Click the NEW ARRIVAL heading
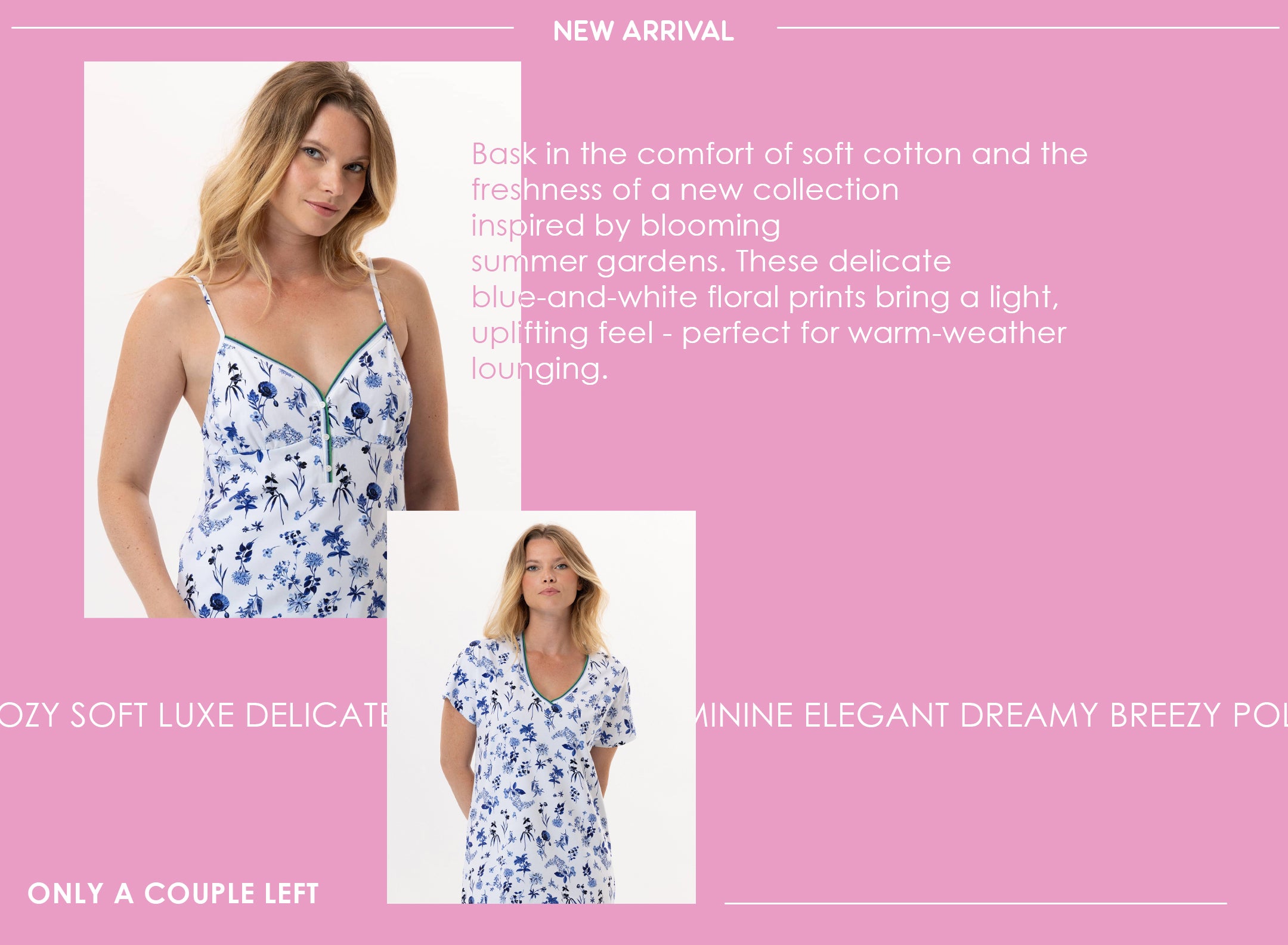Viewport: 1288px width, 945px height. tap(643, 31)
